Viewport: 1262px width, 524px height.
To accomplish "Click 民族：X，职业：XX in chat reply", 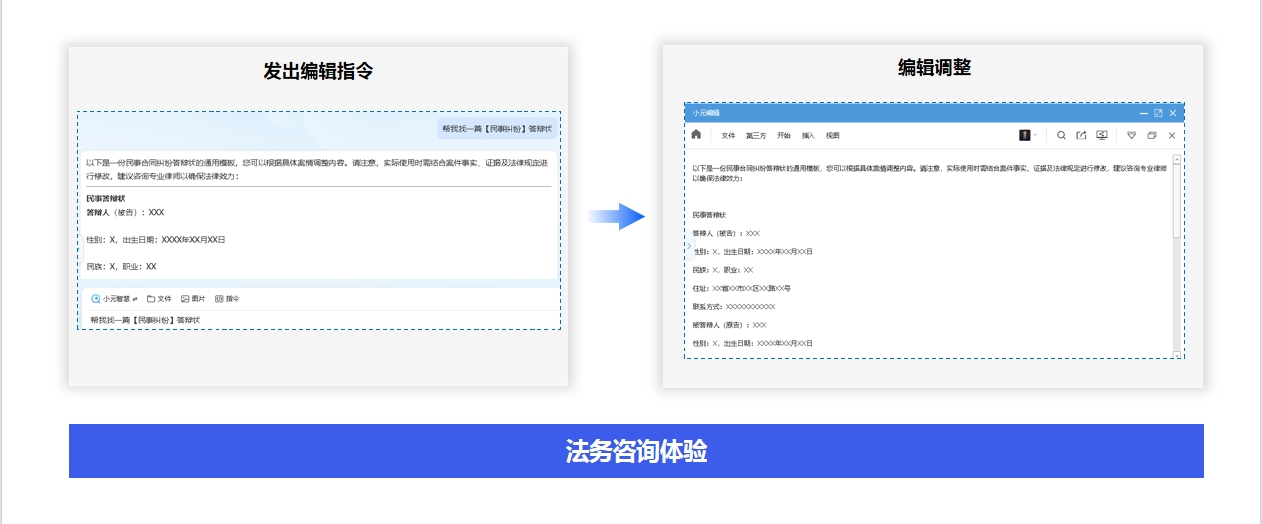I will [x=122, y=267].
